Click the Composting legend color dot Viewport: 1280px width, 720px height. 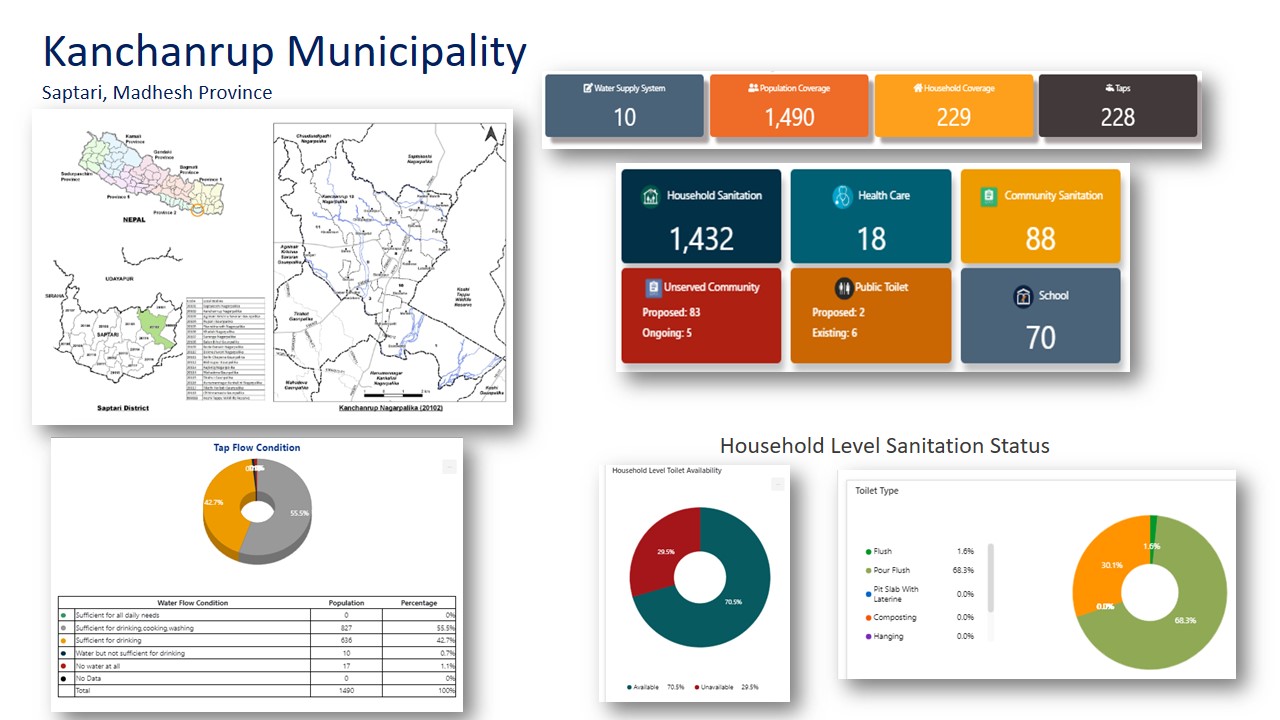(868, 617)
